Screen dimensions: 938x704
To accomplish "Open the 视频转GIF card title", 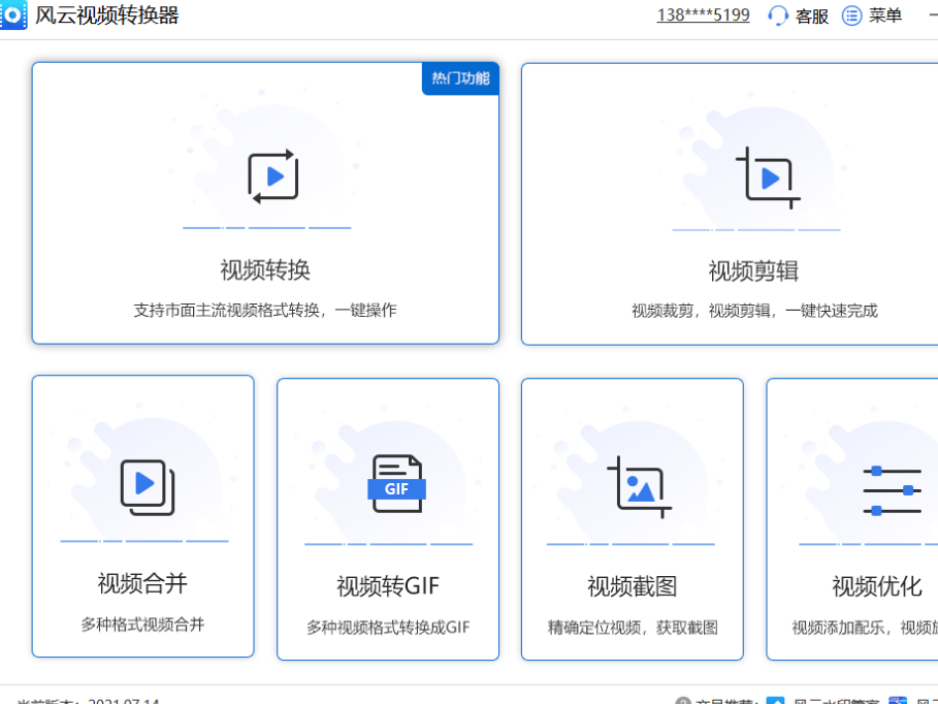I will click(x=388, y=586).
